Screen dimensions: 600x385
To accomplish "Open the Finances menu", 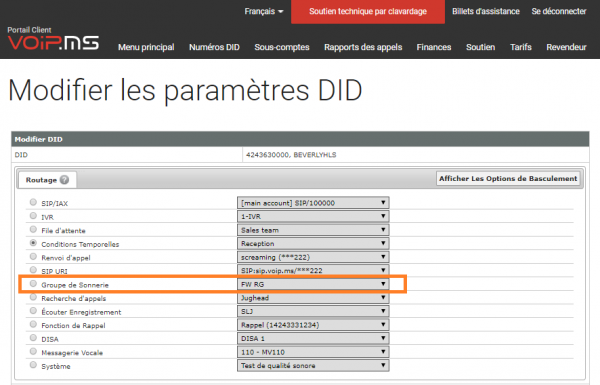I will coord(434,47).
